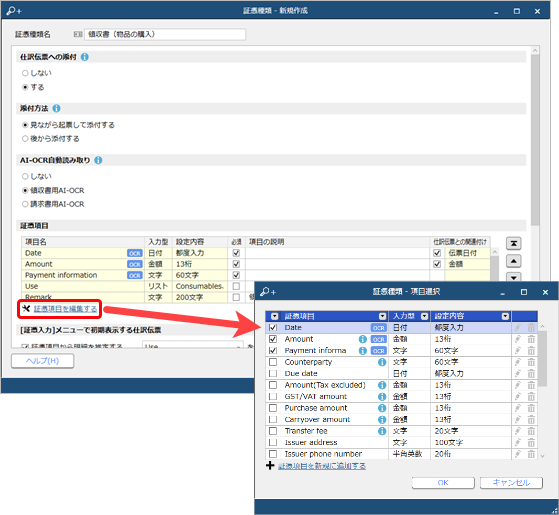The height and width of the screenshot is (515, 559).
Task: Click the move-to-top arrow button
Action: click(513, 243)
